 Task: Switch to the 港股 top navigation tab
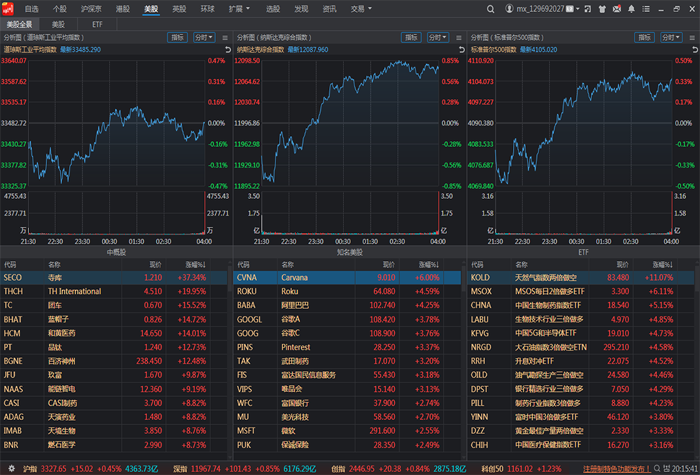point(122,8)
